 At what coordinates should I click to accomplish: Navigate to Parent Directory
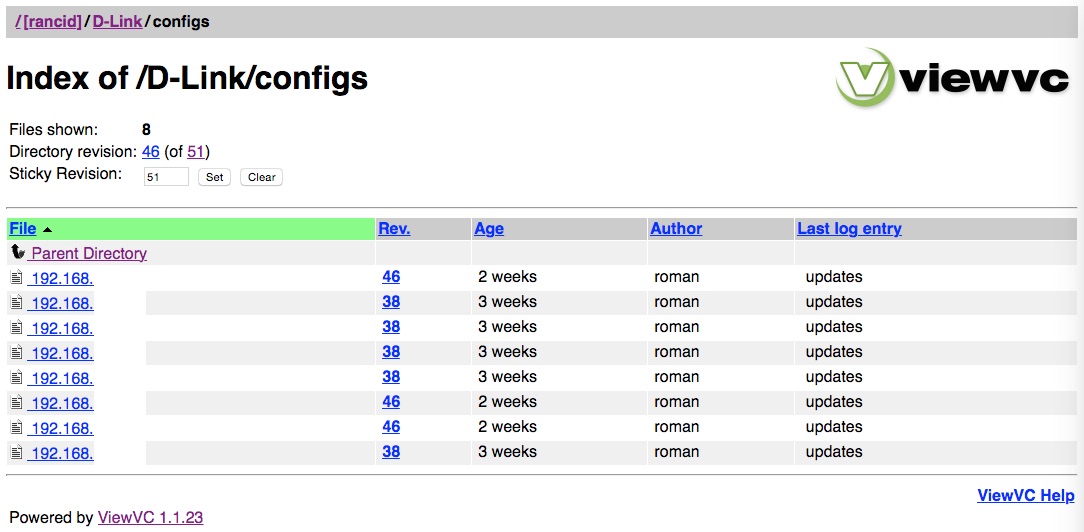click(89, 254)
